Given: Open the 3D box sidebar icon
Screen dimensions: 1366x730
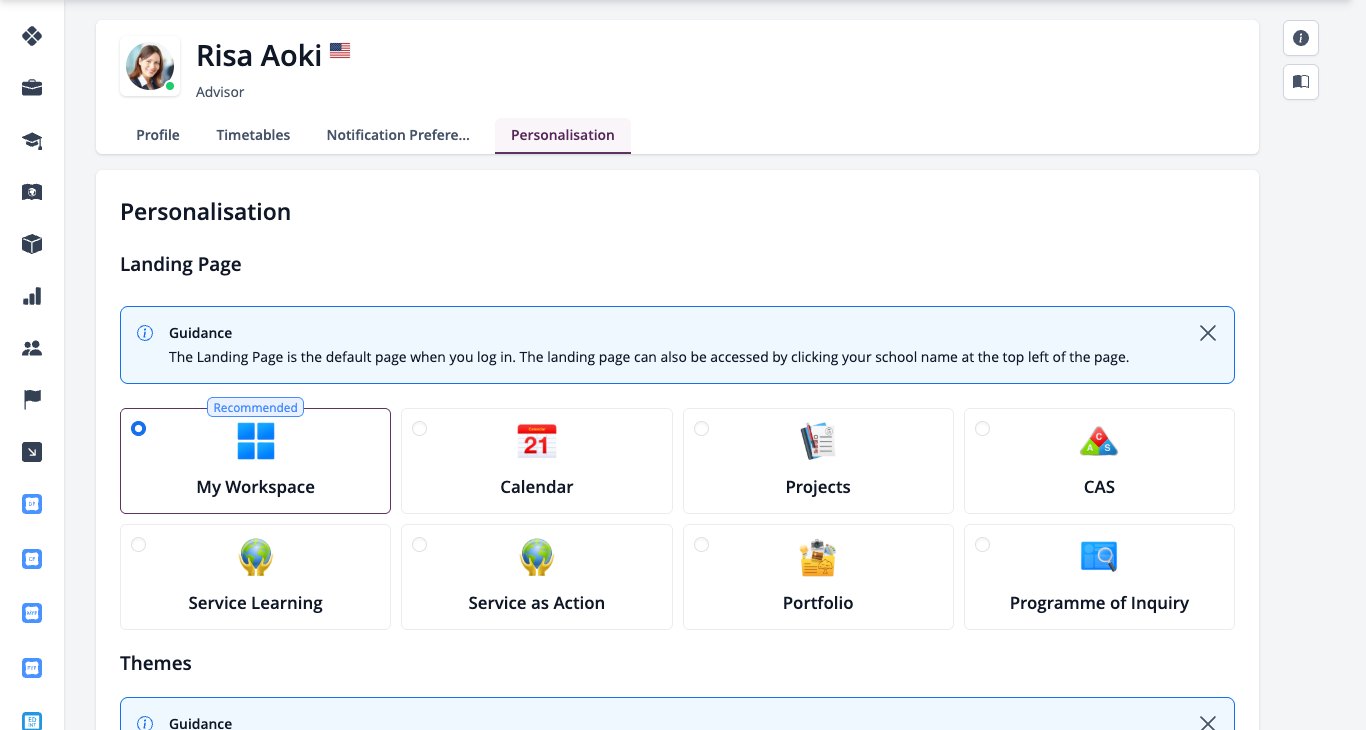Looking at the screenshot, I should (x=32, y=244).
